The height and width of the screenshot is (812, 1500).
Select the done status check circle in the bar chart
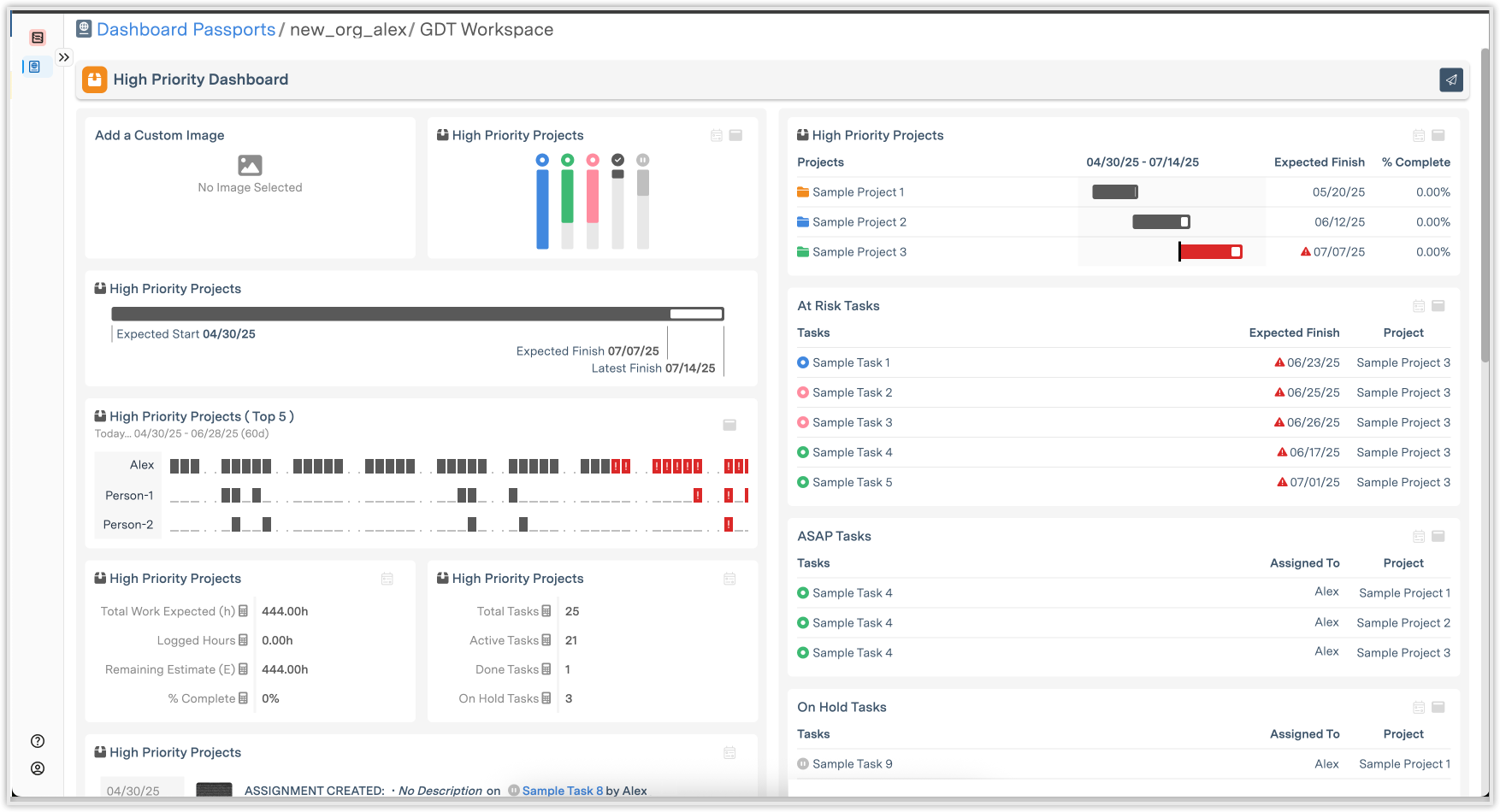click(x=617, y=160)
